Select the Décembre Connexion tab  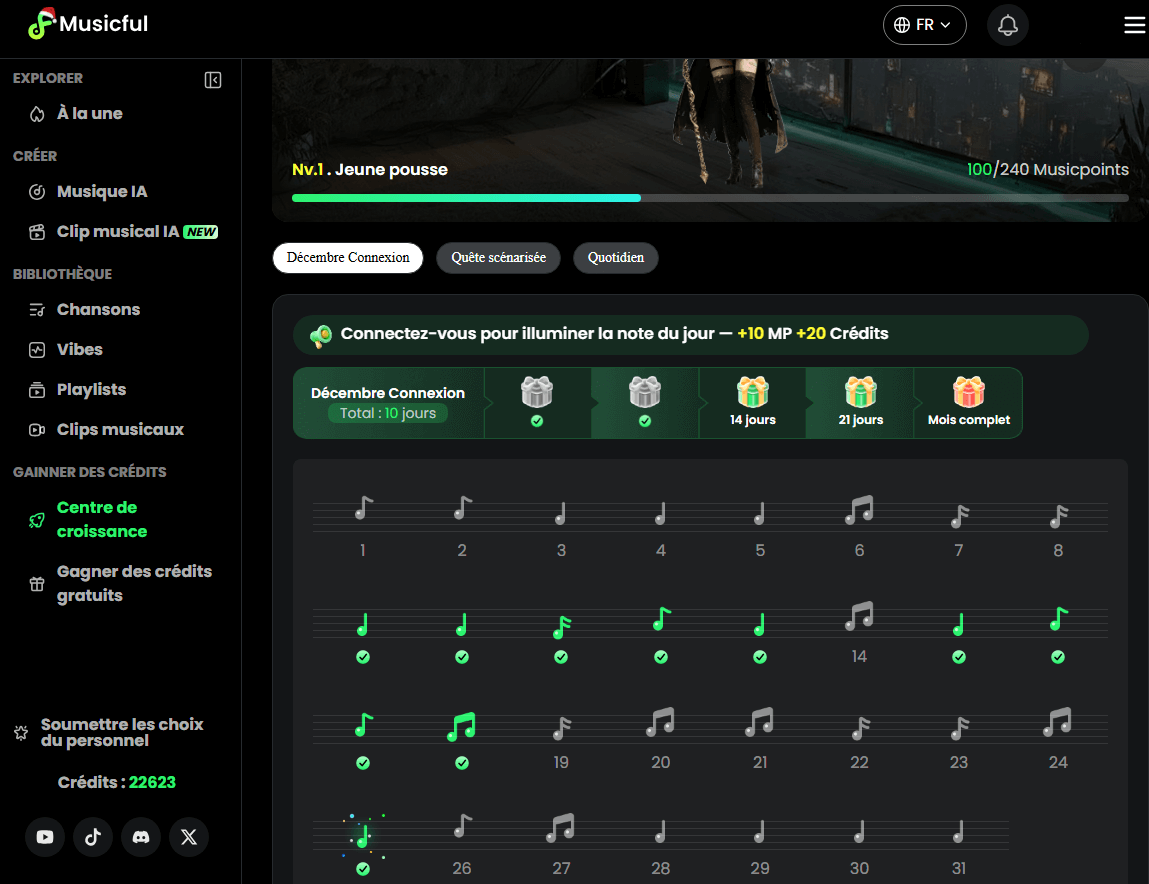[347, 258]
